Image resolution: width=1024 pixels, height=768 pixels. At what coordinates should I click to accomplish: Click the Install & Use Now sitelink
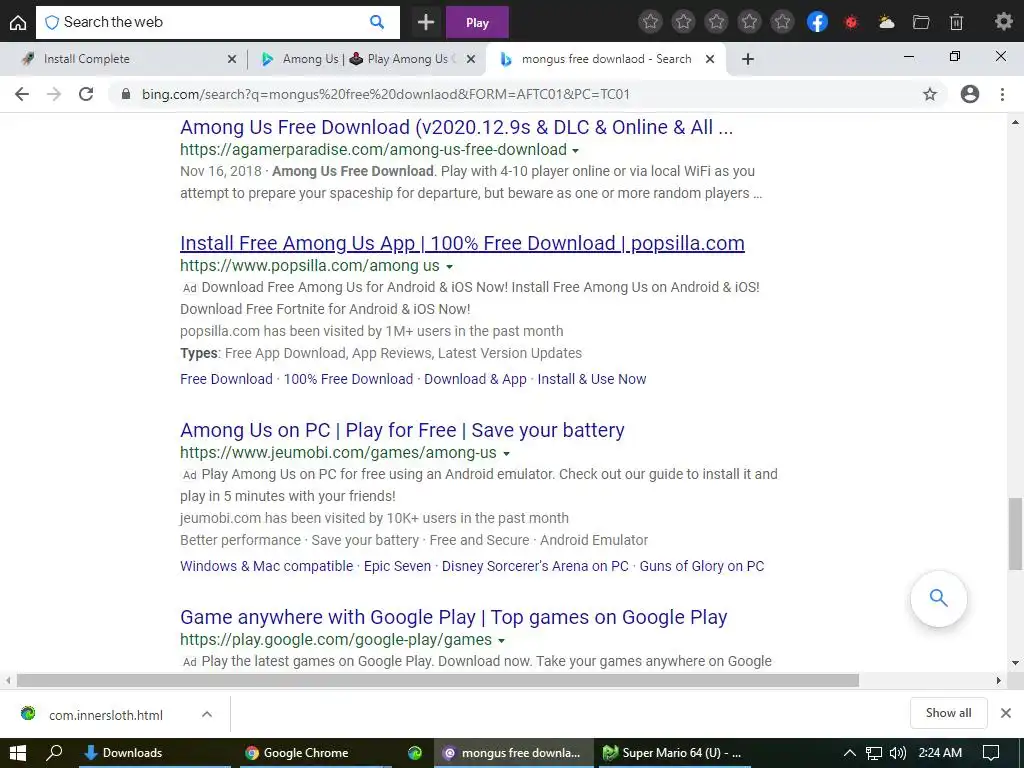coord(592,379)
